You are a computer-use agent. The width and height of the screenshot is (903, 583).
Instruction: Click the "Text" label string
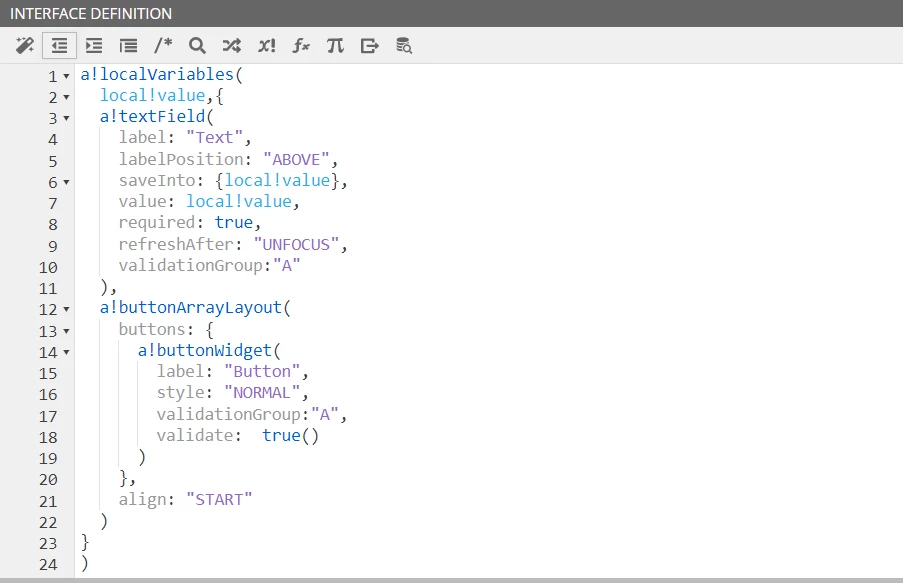click(214, 138)
